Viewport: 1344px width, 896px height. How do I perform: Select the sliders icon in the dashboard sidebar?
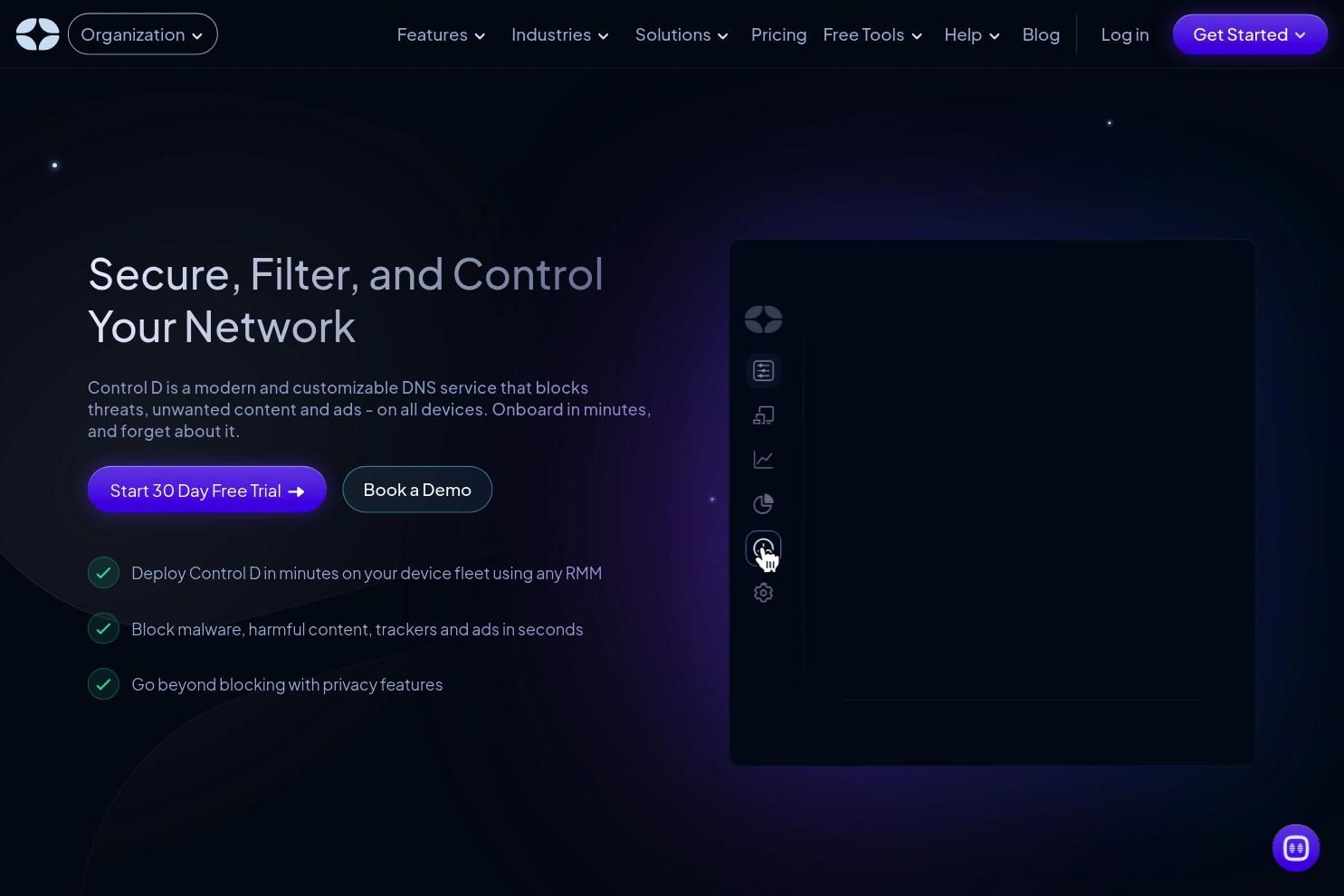[x=763, y=371]
